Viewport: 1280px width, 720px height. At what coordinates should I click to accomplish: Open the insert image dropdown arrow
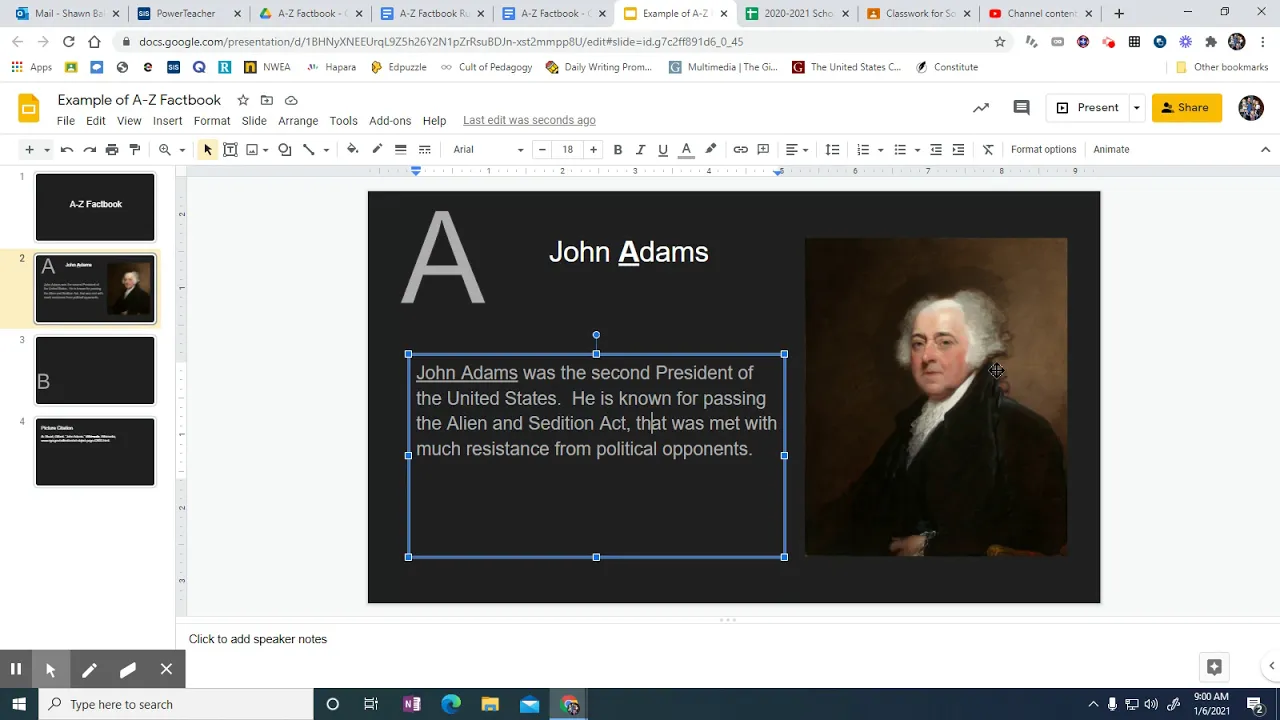[267, 150]
